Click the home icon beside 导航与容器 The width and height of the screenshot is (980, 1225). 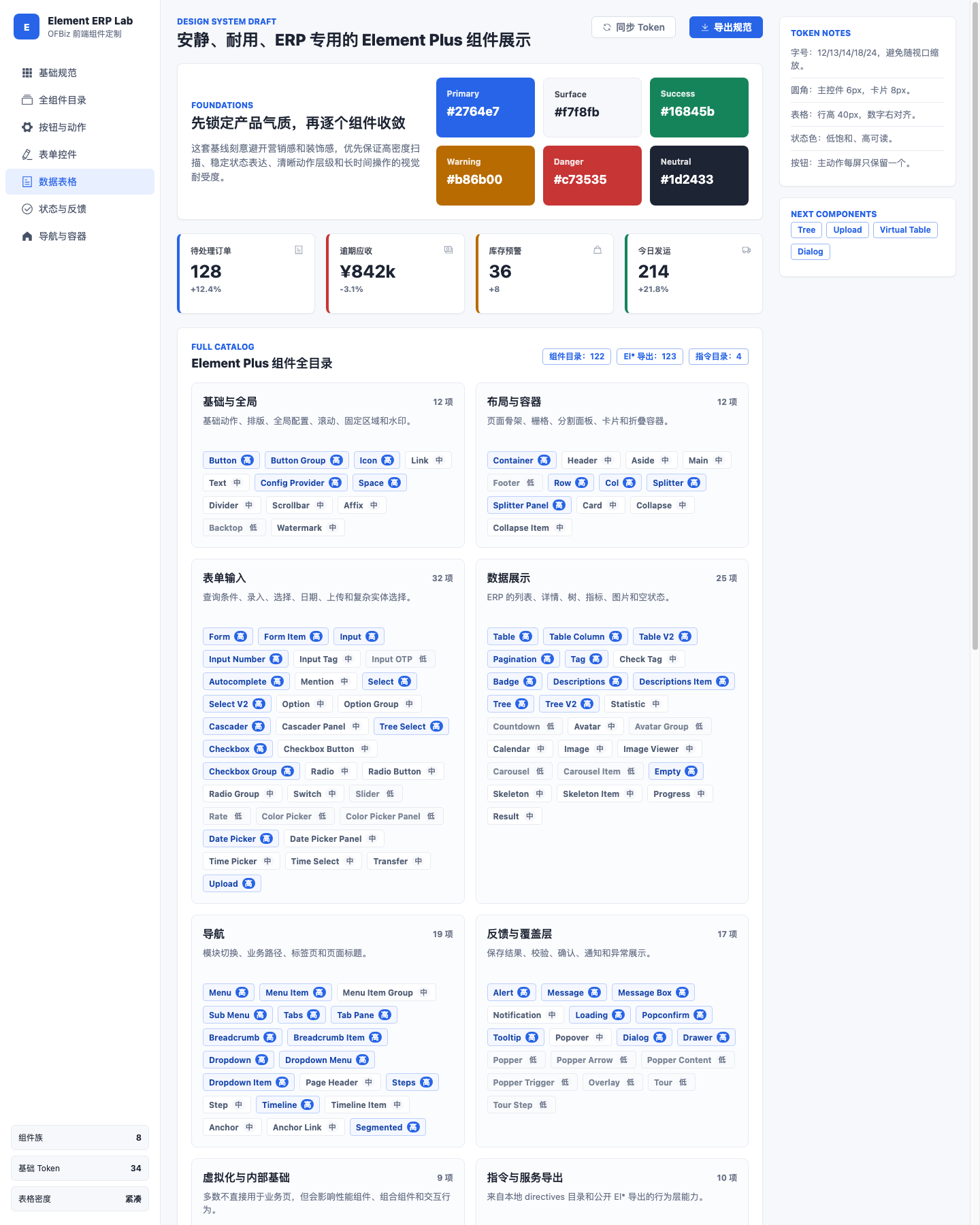tap(27, 236)
